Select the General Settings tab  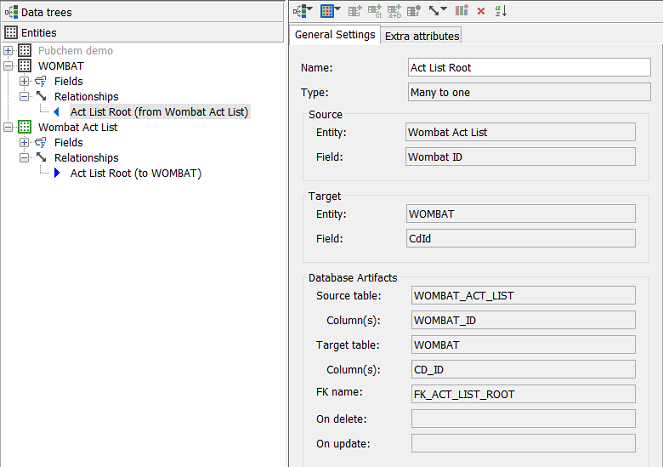coord(335,35)
